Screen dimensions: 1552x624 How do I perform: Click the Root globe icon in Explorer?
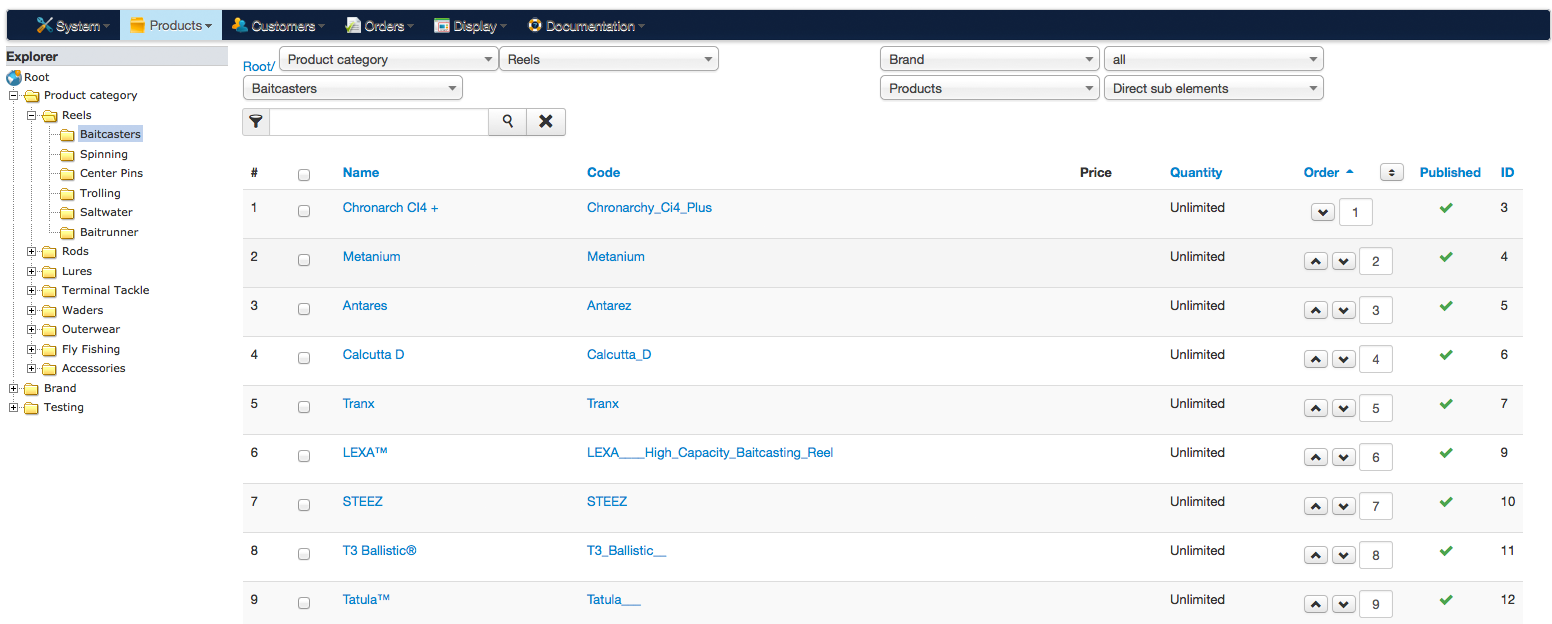coord(14,77)
